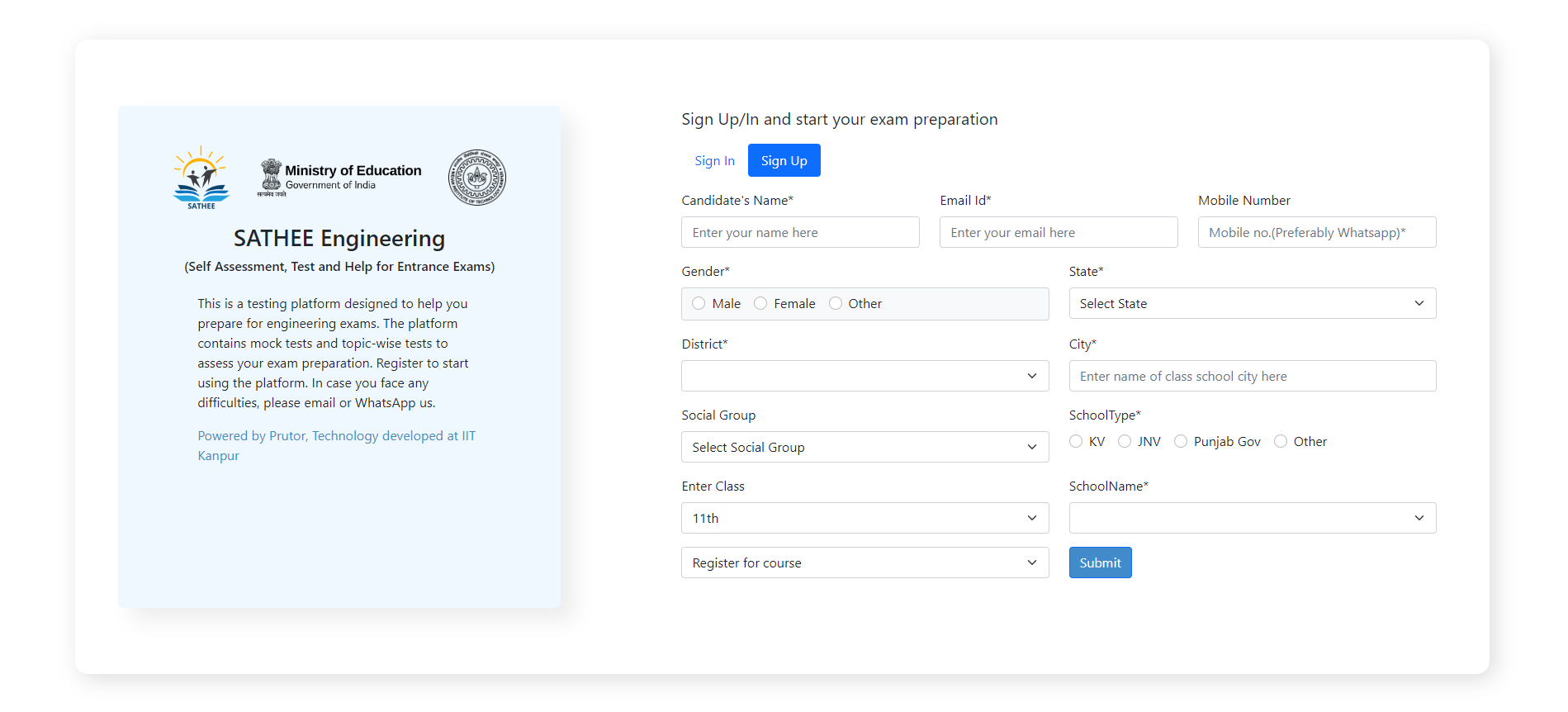The image size is (1568, 712).
Task: Click the Enter Class label
Action: pyautogui.click(x=713, y=486)
